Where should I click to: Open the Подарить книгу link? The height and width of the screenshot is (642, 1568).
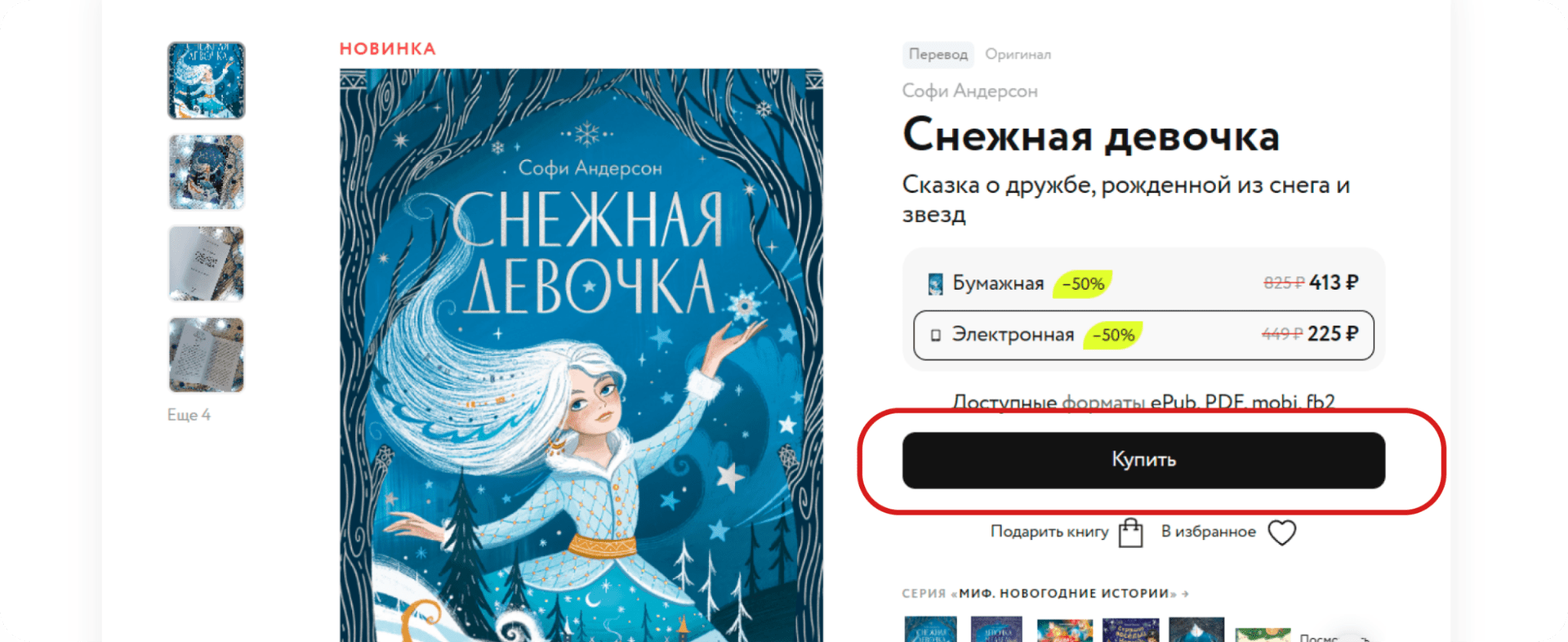pyautogui.click(x=1049, y=531)
